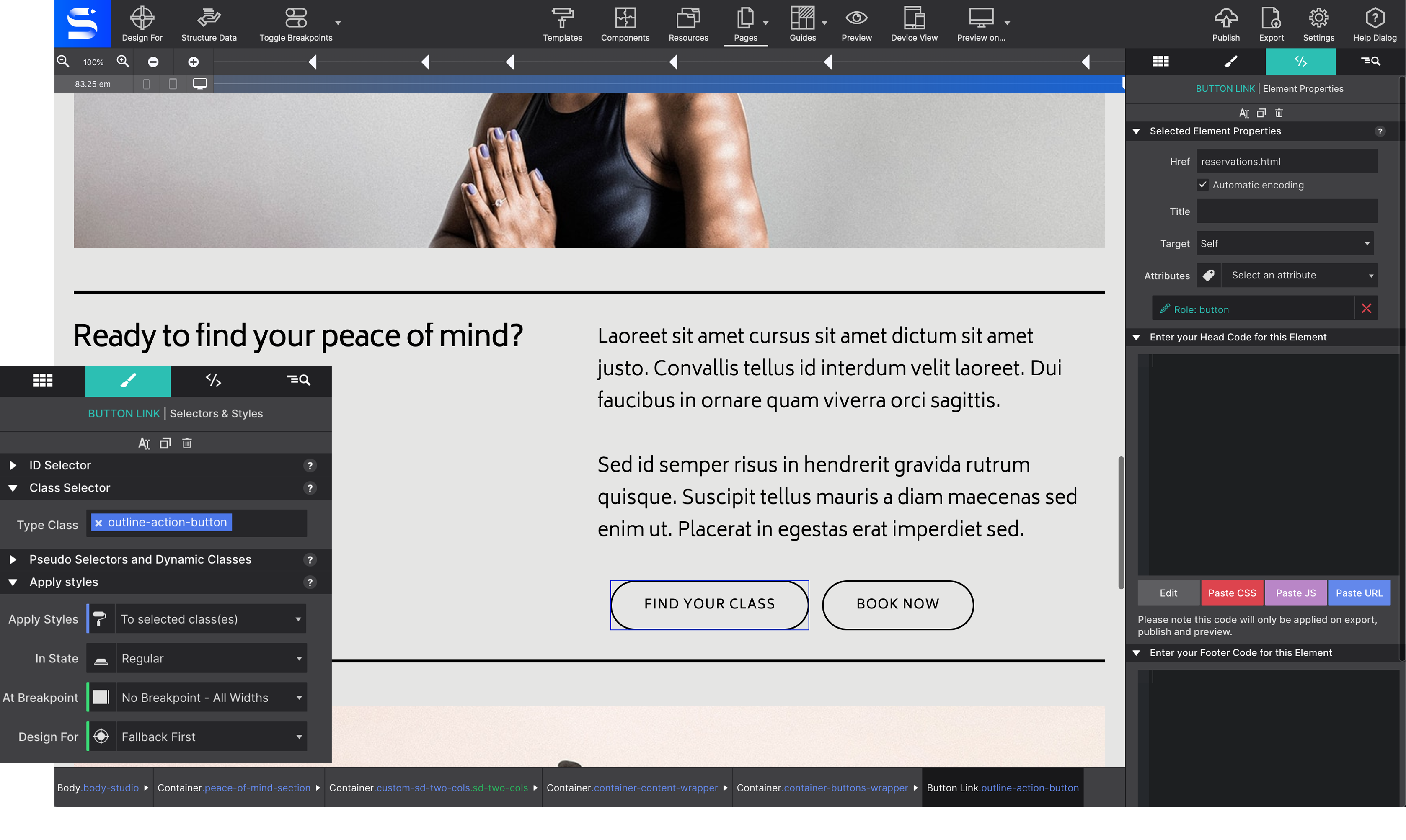Click the Export icon
Viewport: 1406px width, 840px height.
(1271, 18)
